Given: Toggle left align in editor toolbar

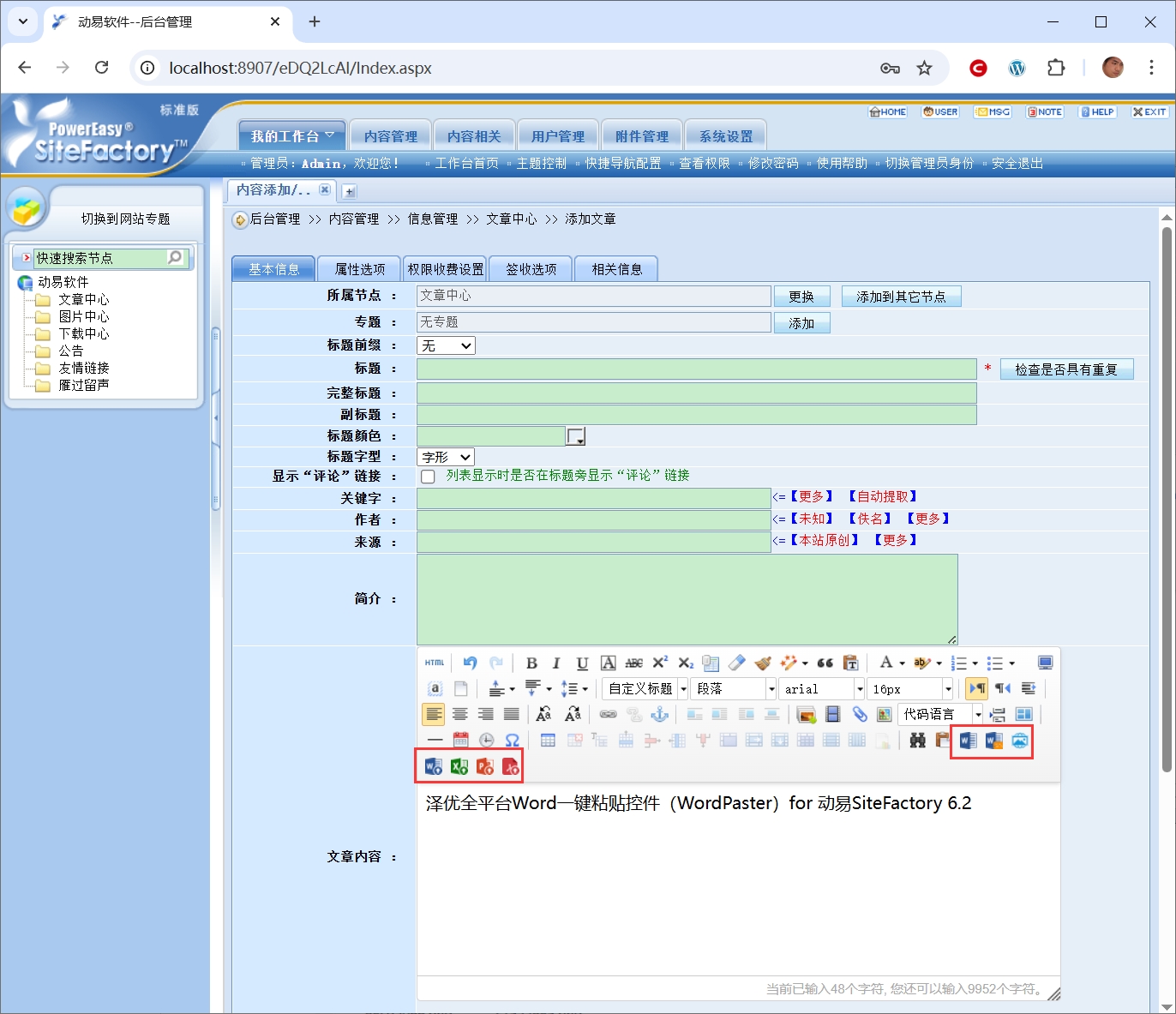Looking at the screenshot, I should click(434, 714).
